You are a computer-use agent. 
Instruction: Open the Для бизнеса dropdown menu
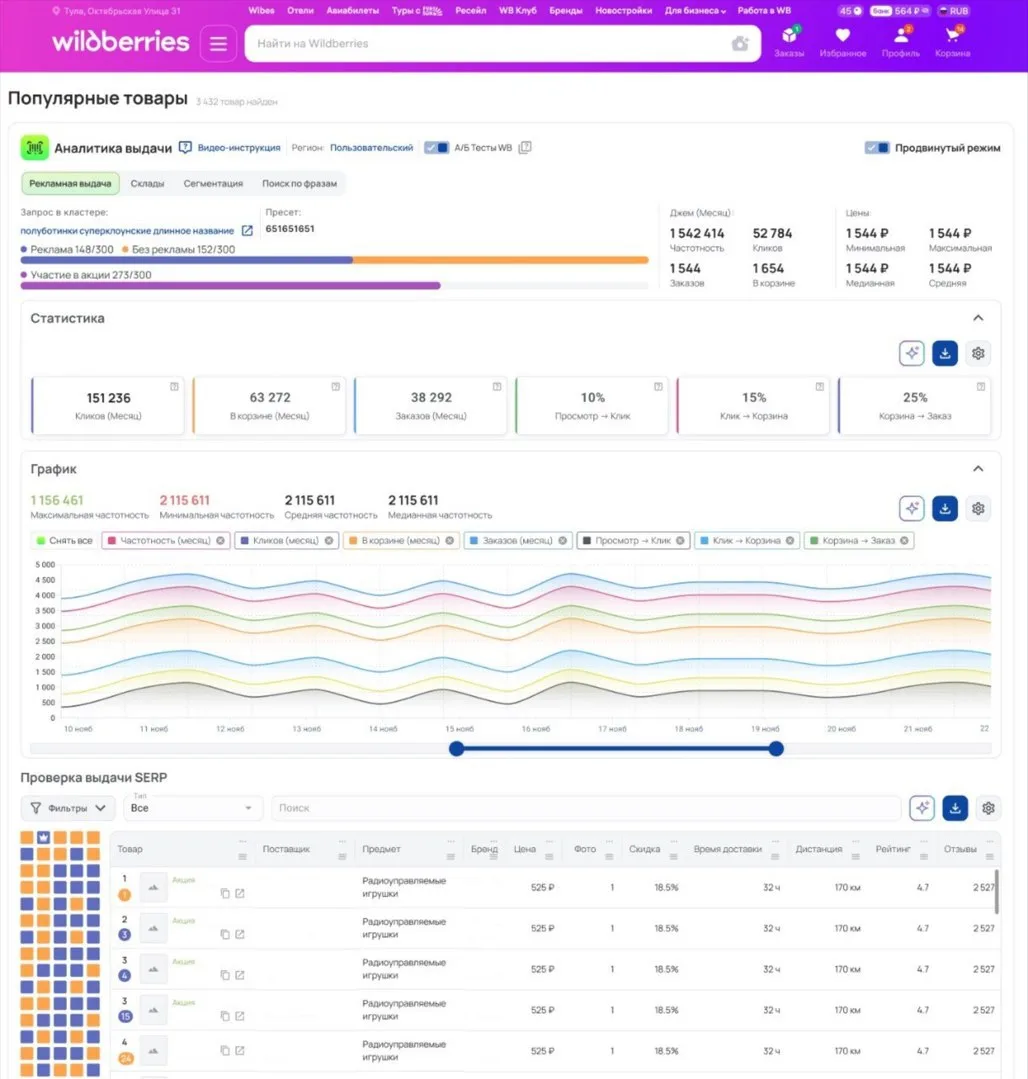point(695,10)
